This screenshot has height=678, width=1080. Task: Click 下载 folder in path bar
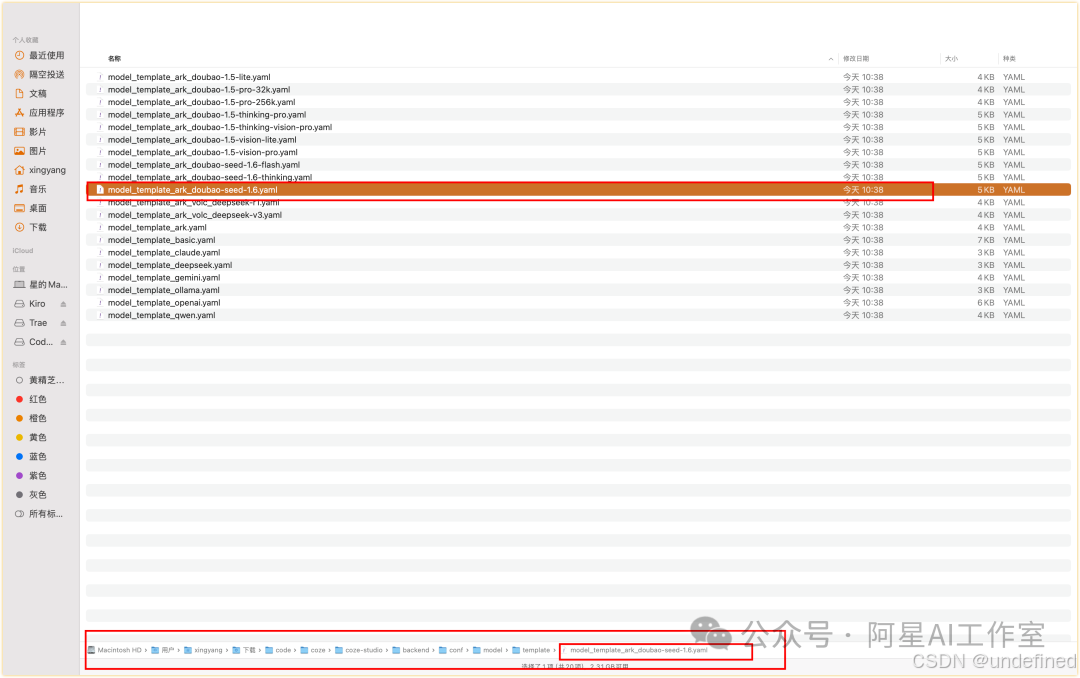(244, 650)
